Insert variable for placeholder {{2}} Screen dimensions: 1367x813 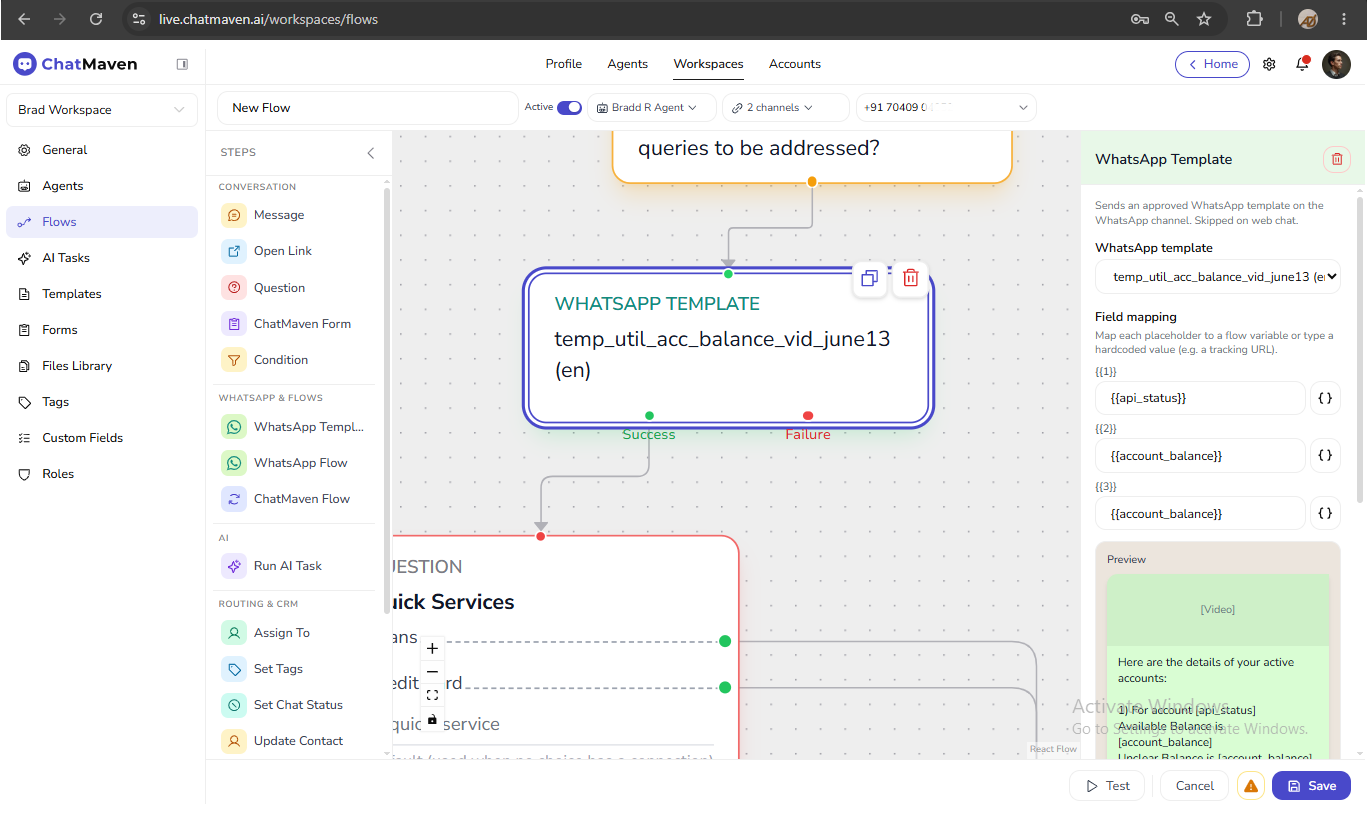(1325, 456)
